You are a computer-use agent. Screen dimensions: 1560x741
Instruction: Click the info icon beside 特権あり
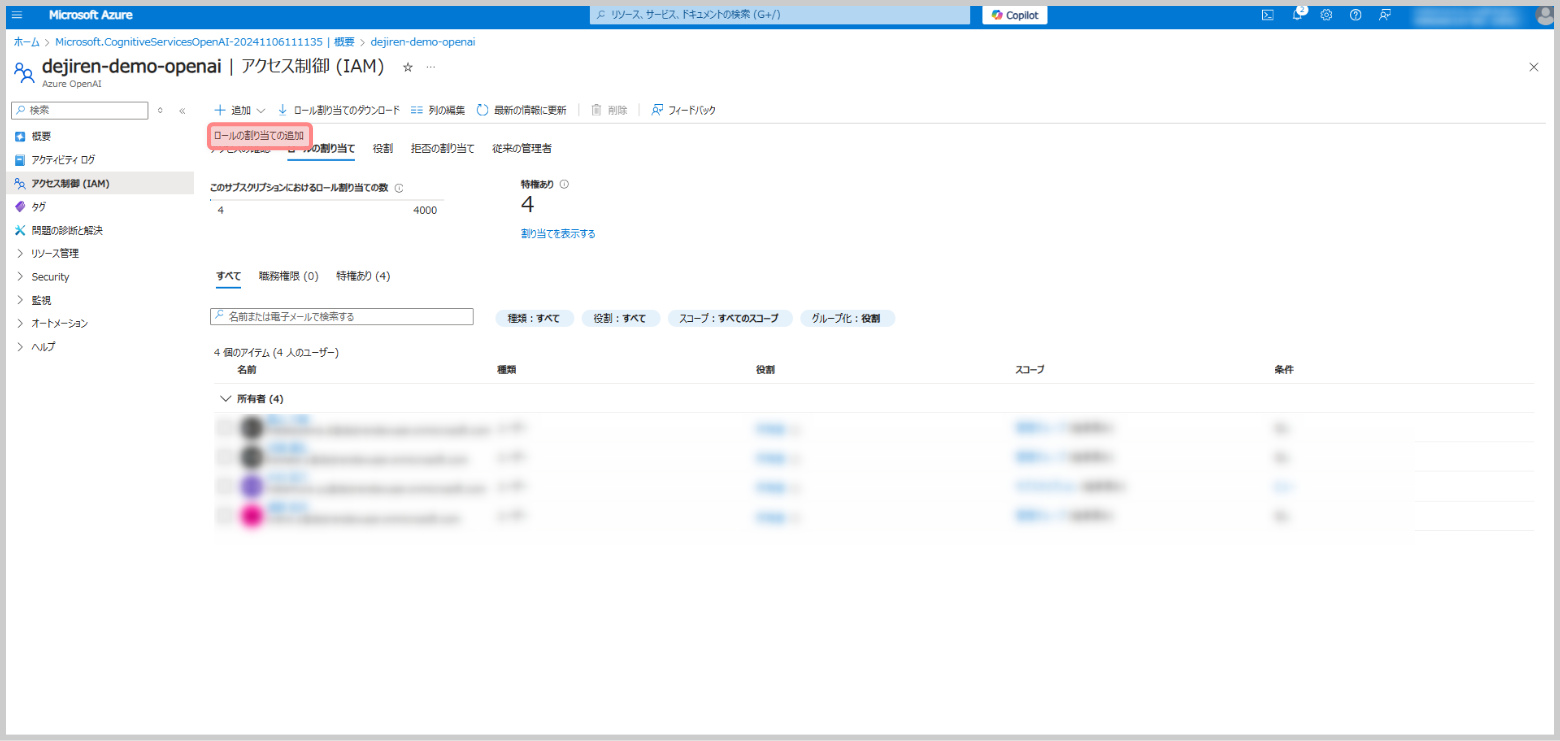pos(565,184)
